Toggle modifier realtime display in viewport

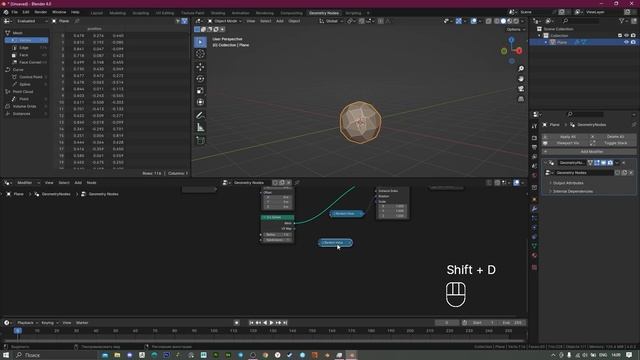(x=603, y=163)
